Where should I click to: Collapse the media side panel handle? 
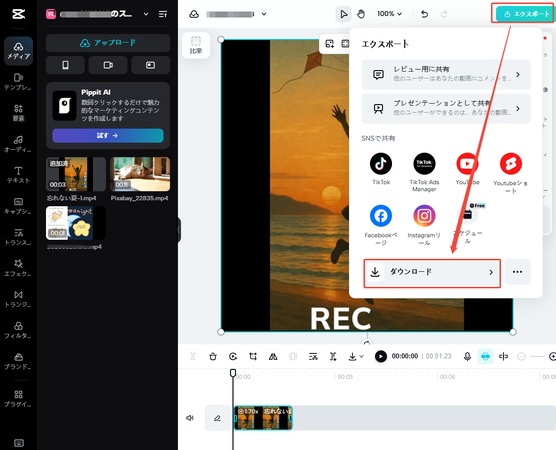coord(179,230)
